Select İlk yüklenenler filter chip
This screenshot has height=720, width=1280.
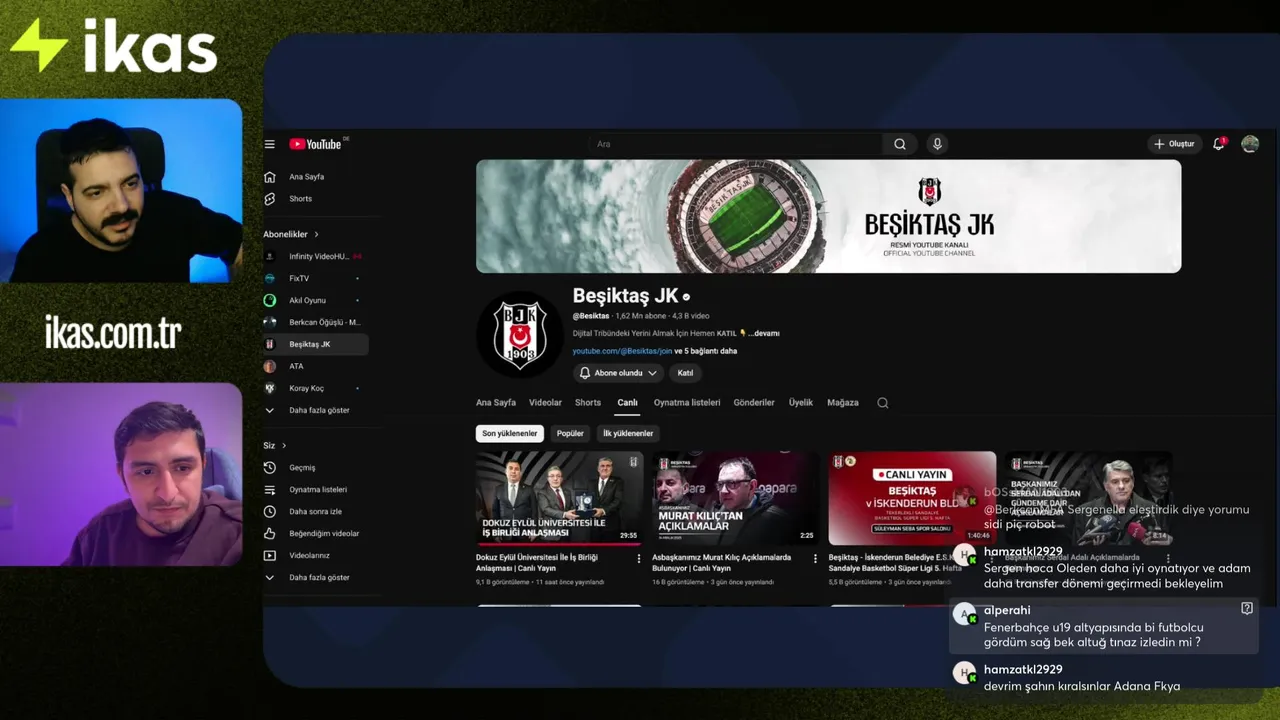click(x=628, y=433)
